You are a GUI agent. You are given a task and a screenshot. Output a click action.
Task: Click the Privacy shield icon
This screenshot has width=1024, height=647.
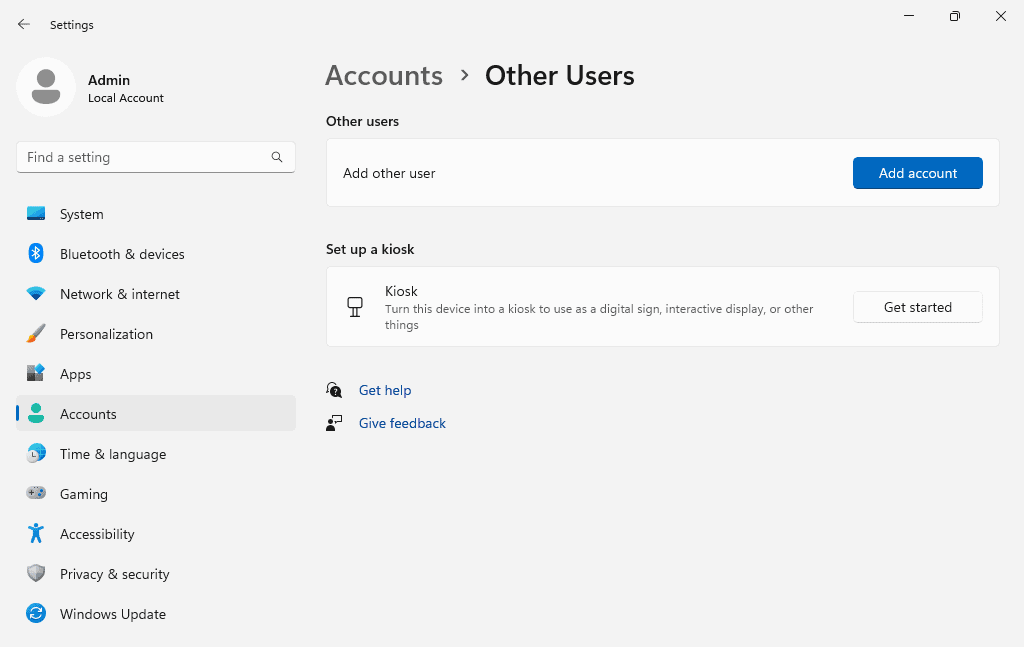tap(36, 573)
